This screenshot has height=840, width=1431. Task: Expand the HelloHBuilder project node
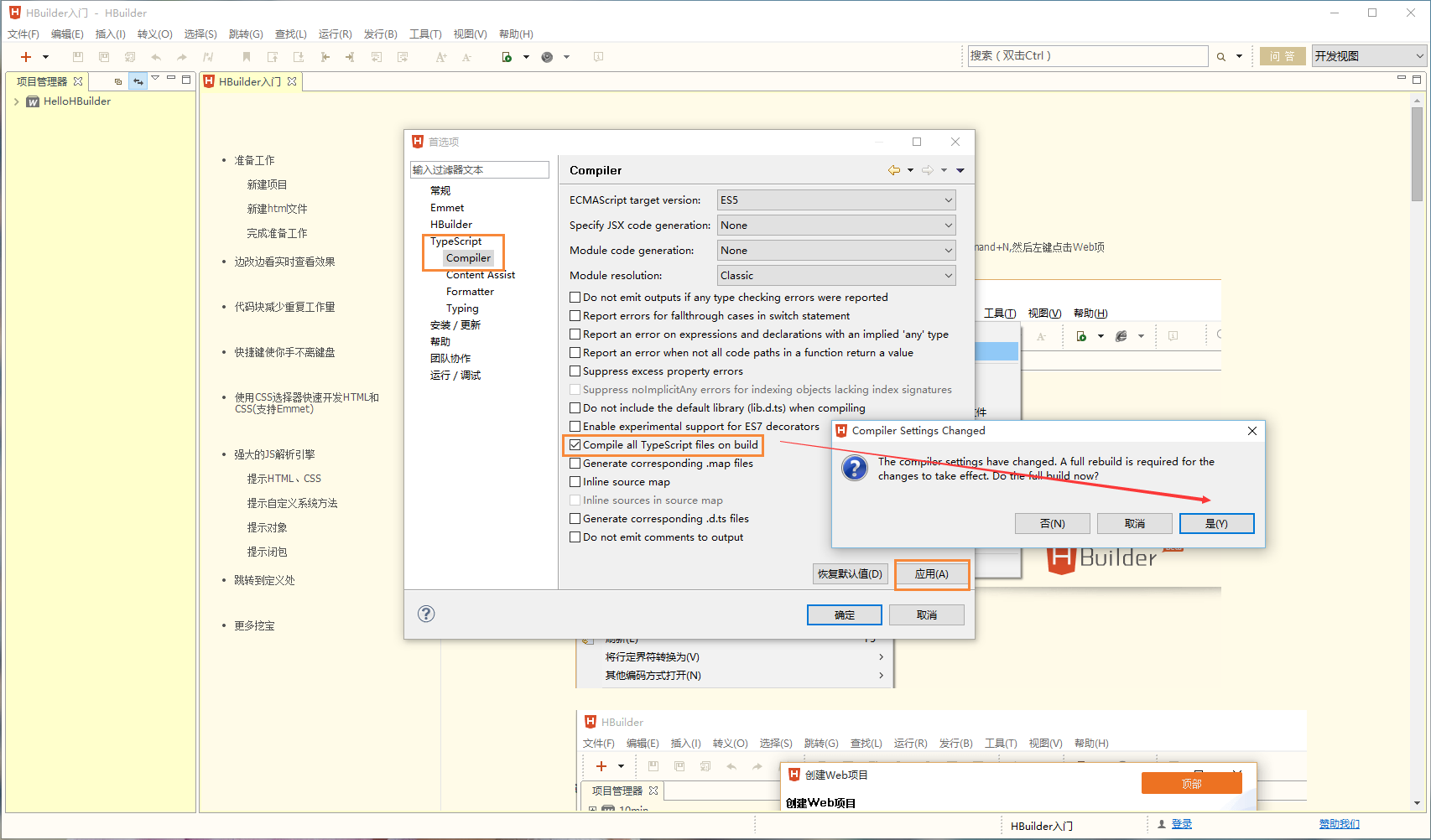pos(16,101)
